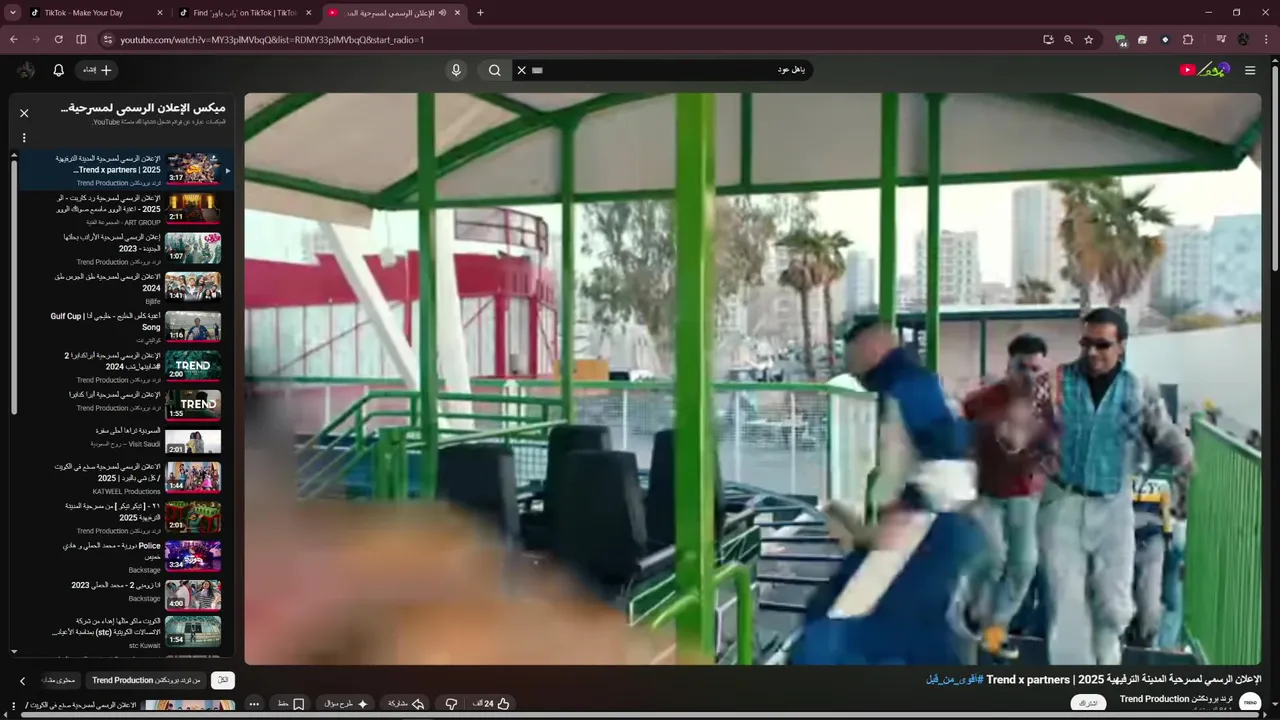Bookmark this page star icon
The image size is (1280, 720).
(x=1089, y=40)
